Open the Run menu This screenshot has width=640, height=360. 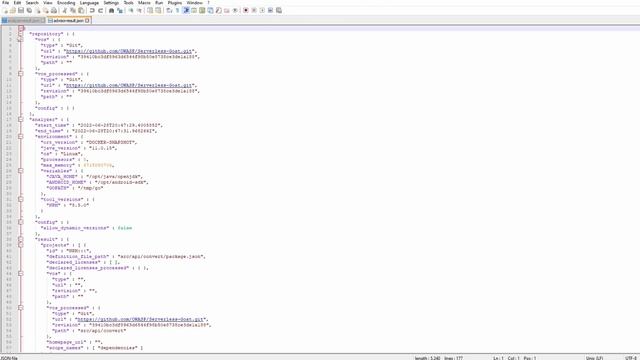coord(159,3)
